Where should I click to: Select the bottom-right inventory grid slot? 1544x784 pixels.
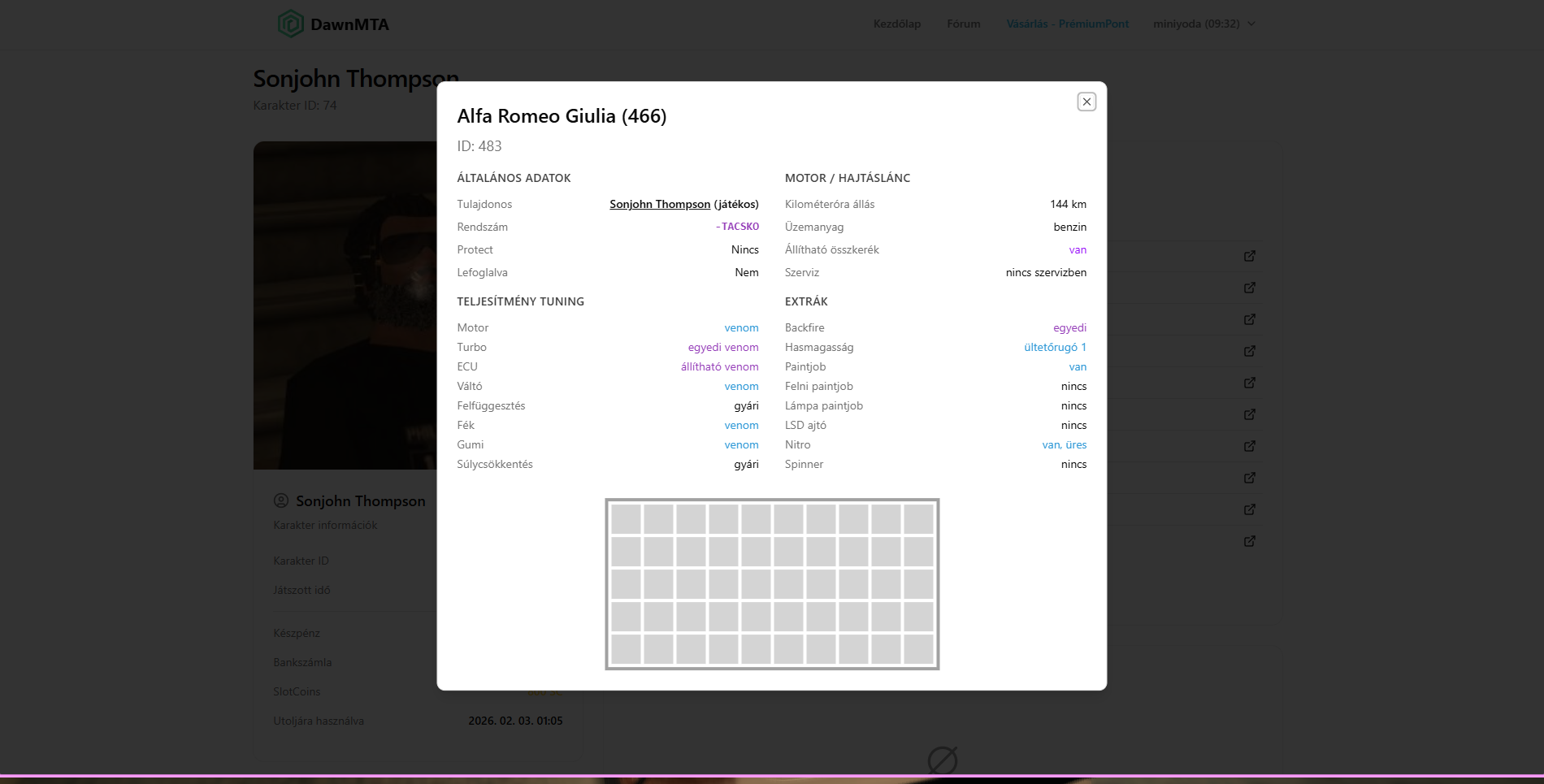point(918,649)
